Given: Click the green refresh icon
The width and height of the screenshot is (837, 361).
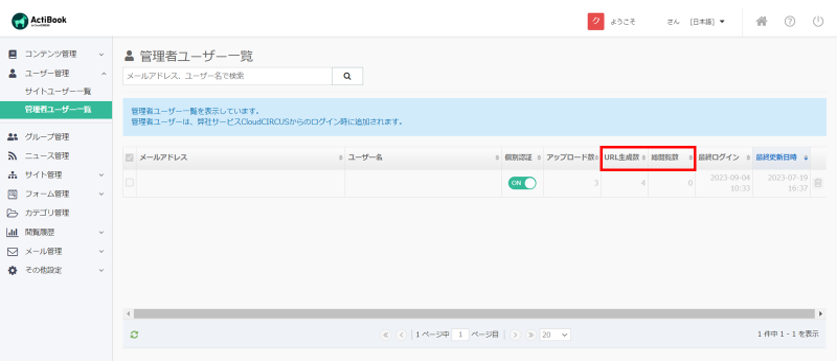Looking at the screenshot, I should click(135, 335).
